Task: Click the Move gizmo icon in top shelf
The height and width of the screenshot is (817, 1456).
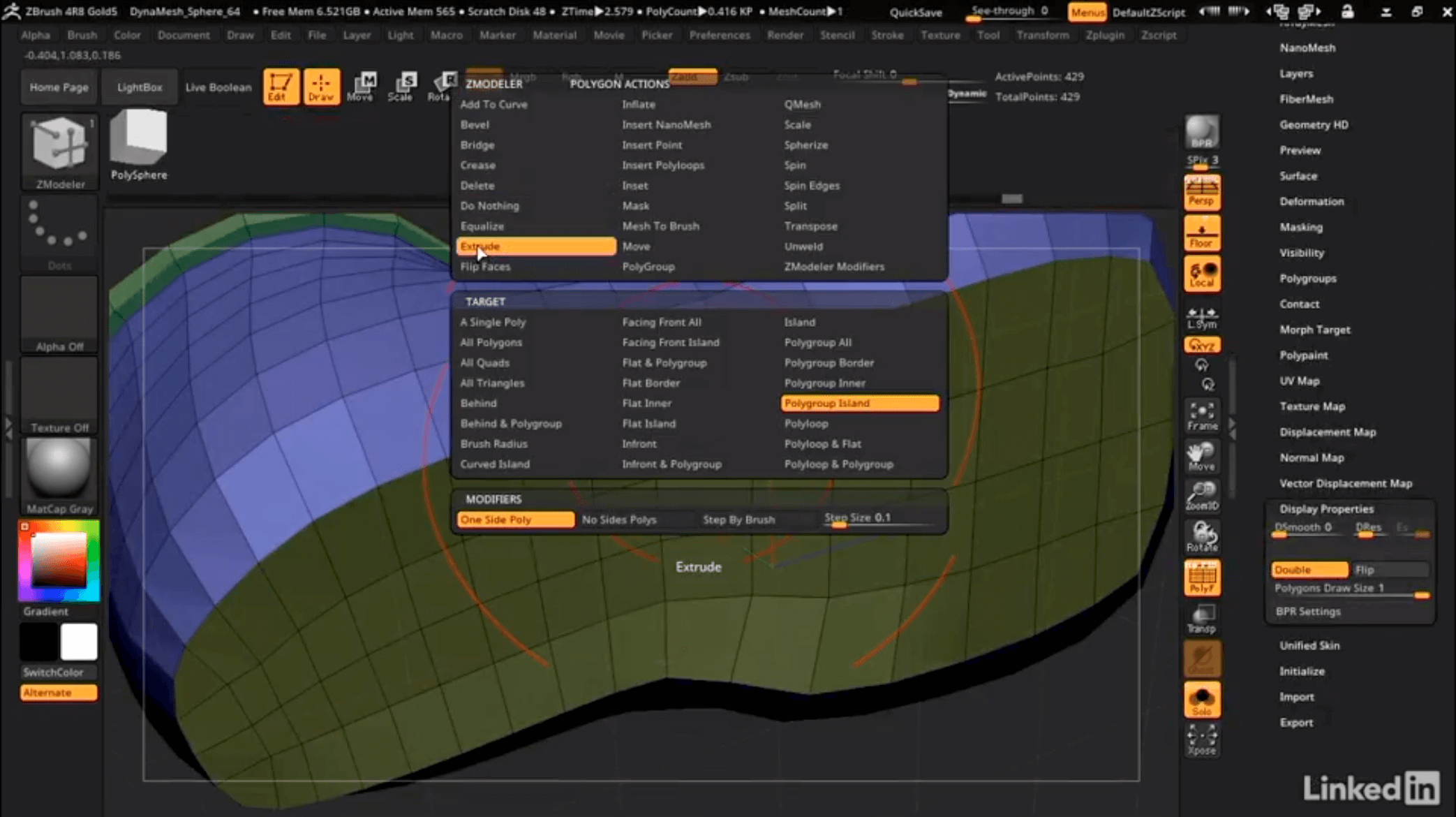Action: (361, 87)
